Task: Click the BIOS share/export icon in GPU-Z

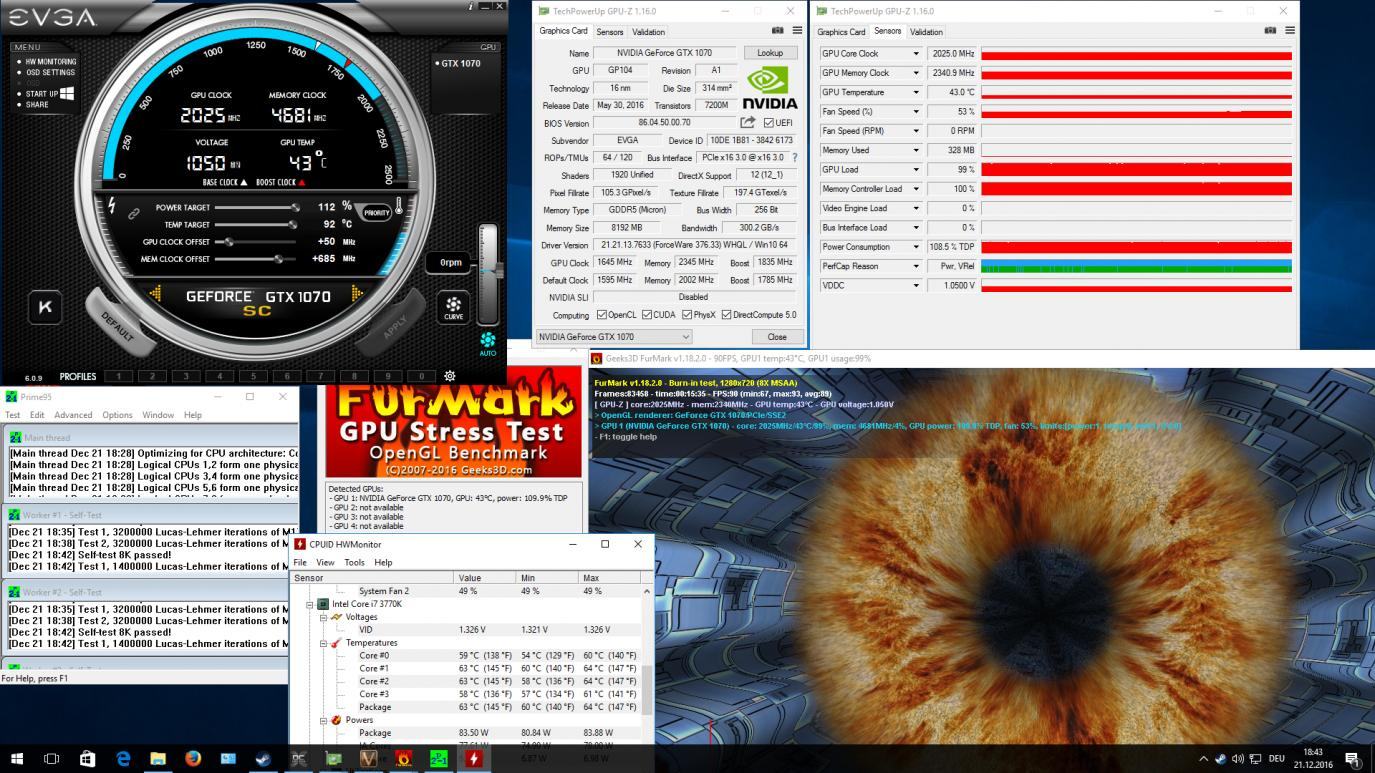Action: [747, 123]
